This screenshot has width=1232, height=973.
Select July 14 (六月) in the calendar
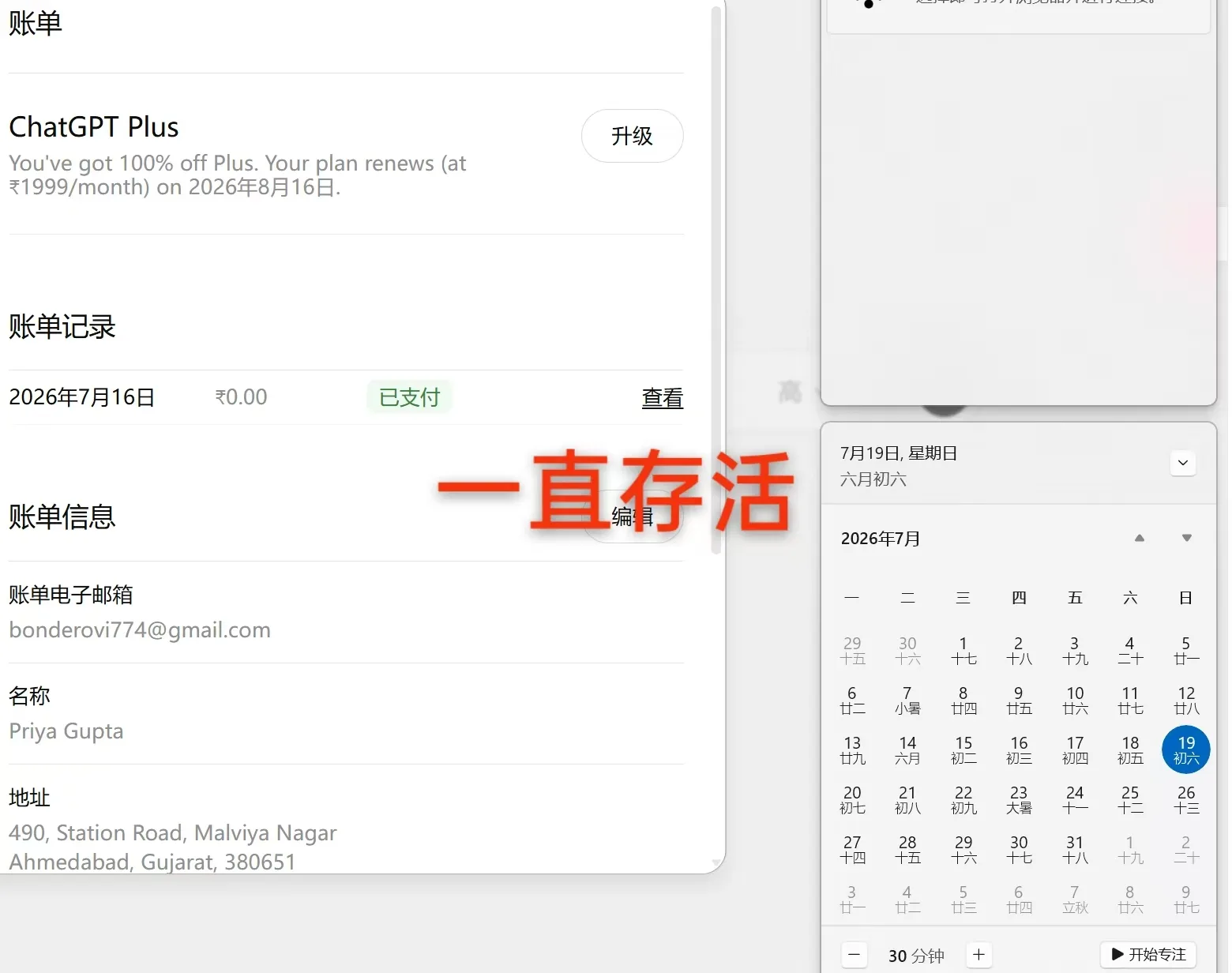[x=907, y=750]
